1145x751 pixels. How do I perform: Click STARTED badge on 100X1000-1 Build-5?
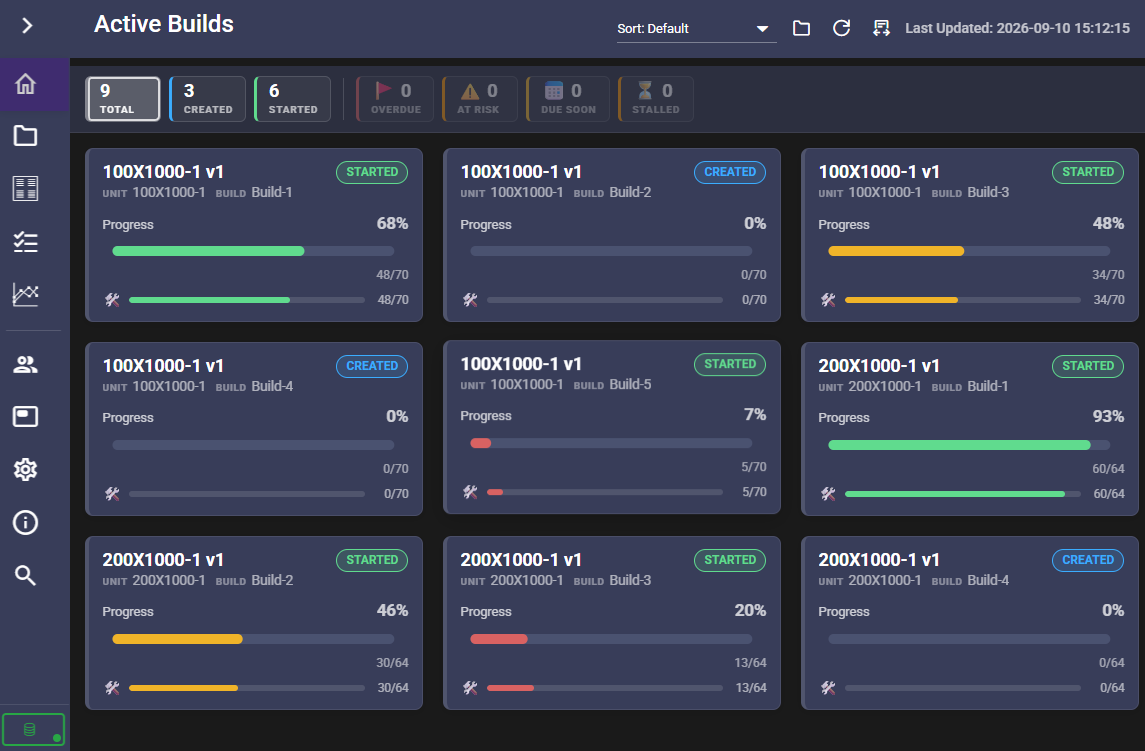pos(729,364)
